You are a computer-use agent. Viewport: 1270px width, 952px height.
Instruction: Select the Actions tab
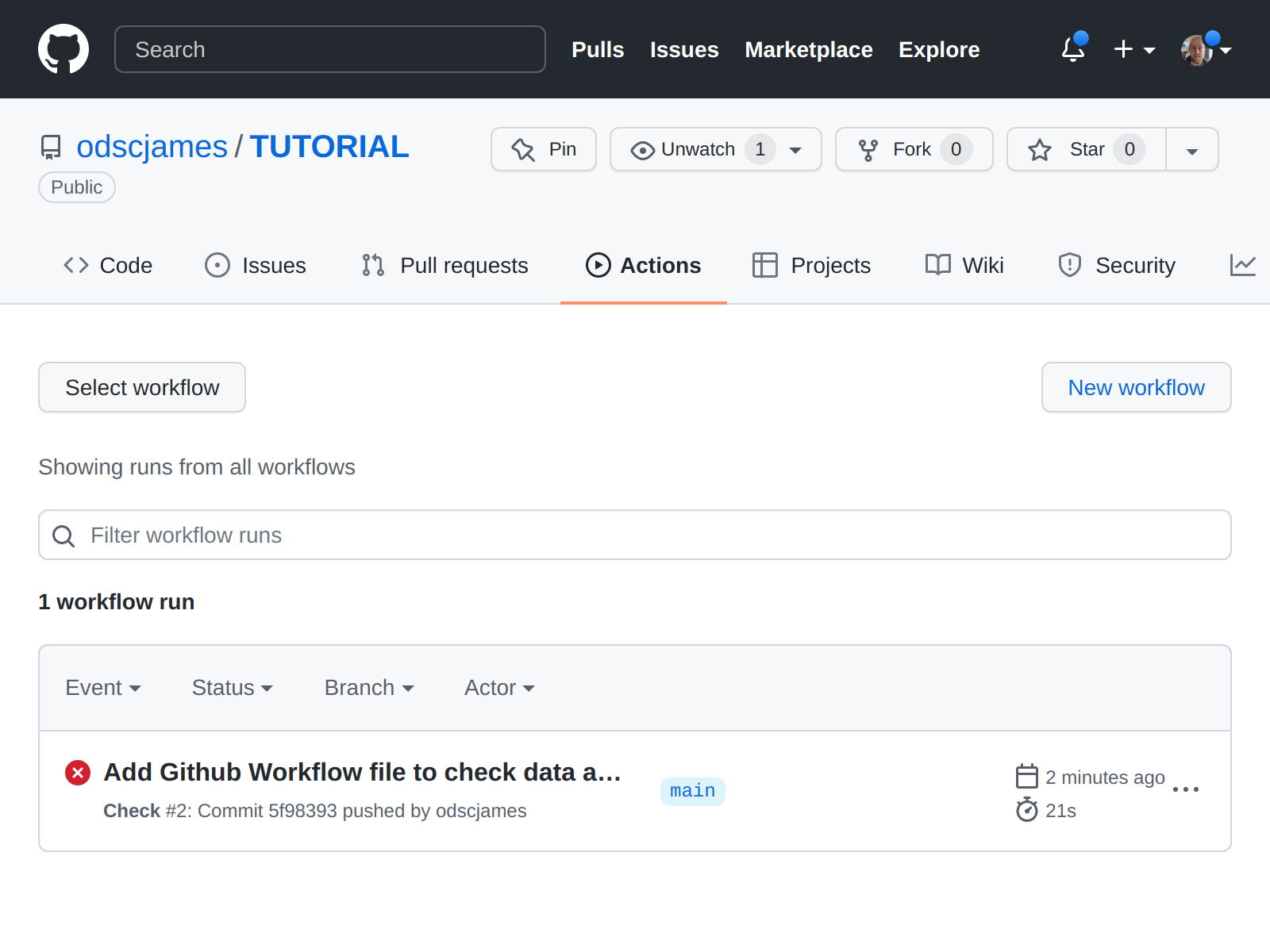tap(644, 265)
